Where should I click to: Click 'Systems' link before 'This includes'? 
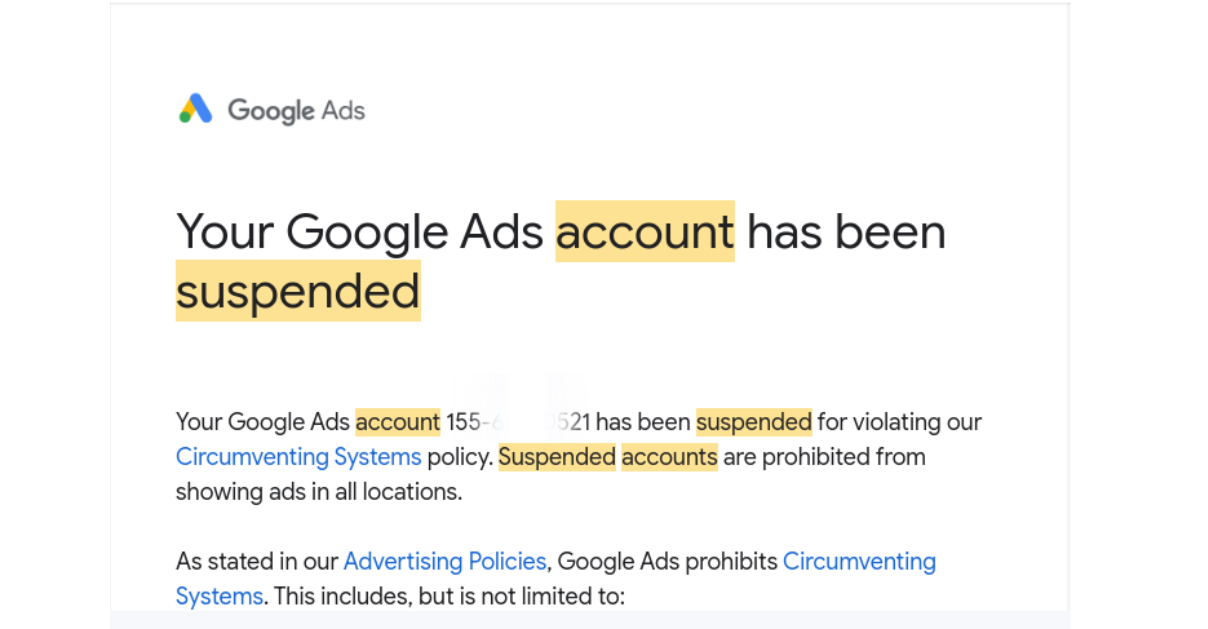[219, 596]
